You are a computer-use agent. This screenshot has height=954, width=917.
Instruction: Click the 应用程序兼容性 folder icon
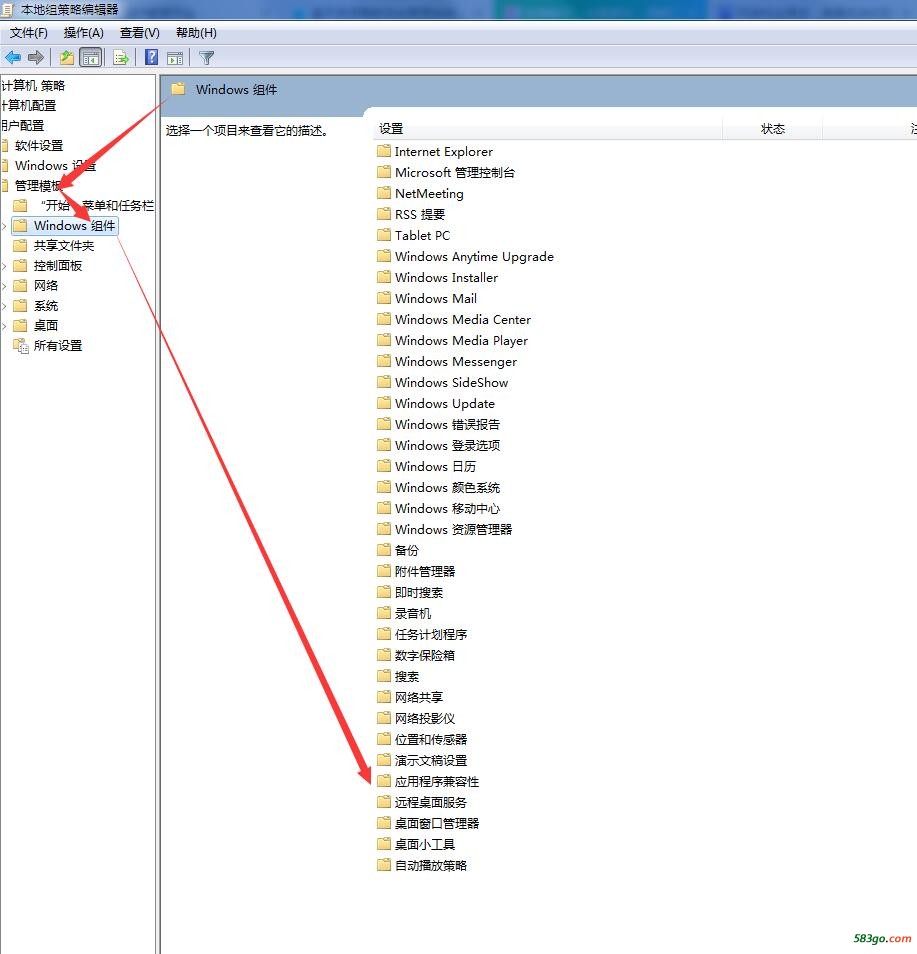click(384, 781)
